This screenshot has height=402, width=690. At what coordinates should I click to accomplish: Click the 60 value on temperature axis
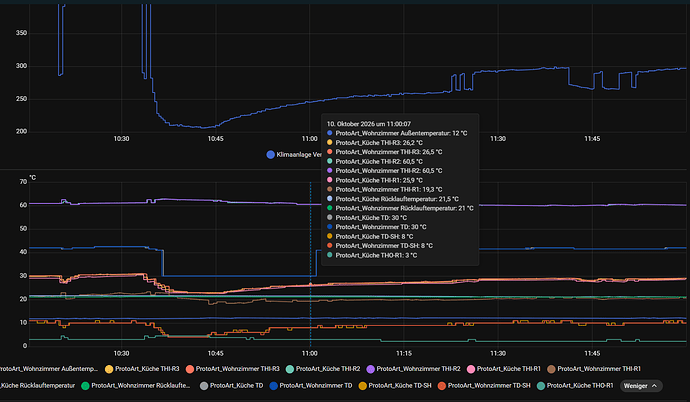pyautogui.click(x=23, y=205)
